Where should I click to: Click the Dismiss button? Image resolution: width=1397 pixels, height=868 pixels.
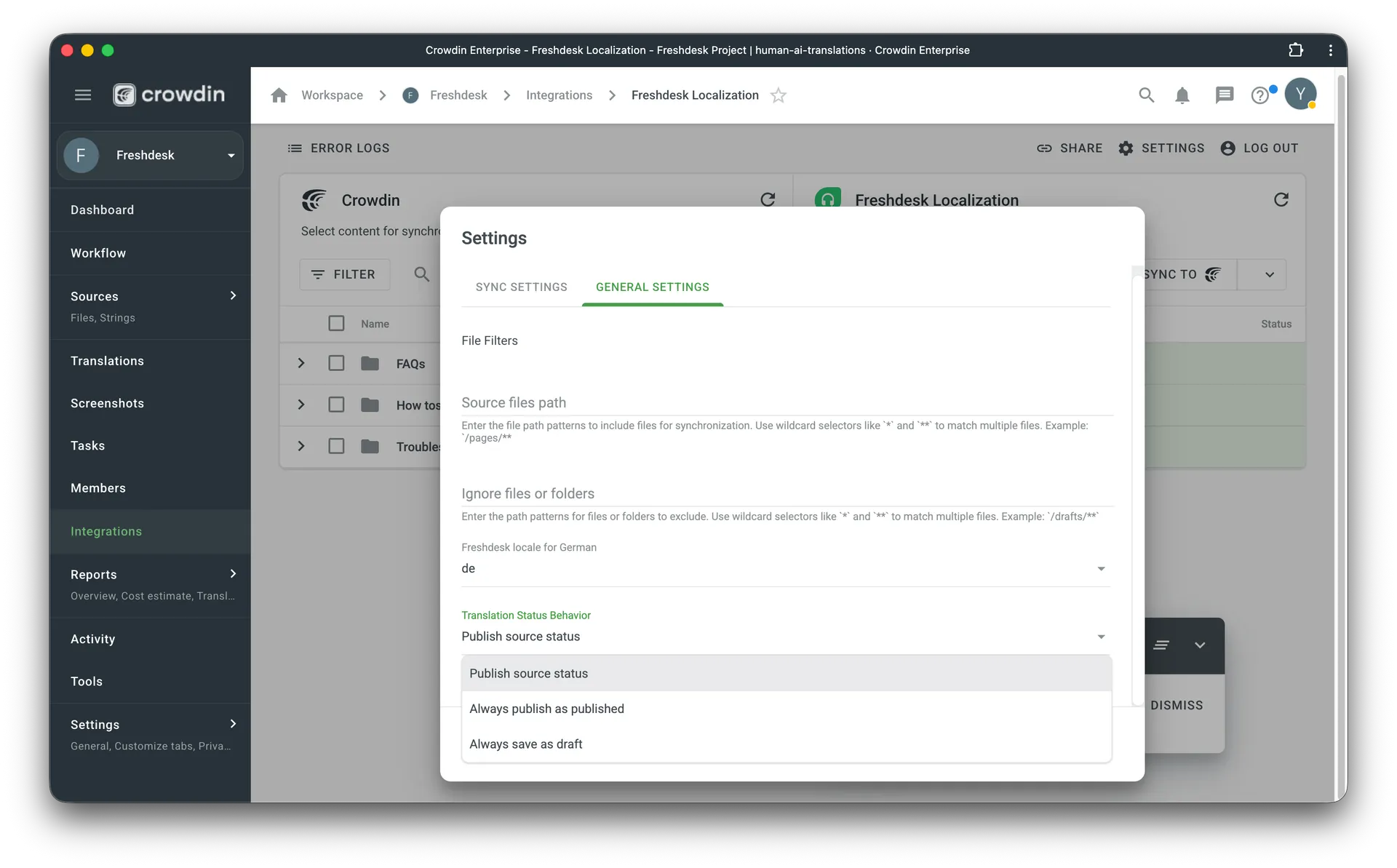click(1177, 704)
